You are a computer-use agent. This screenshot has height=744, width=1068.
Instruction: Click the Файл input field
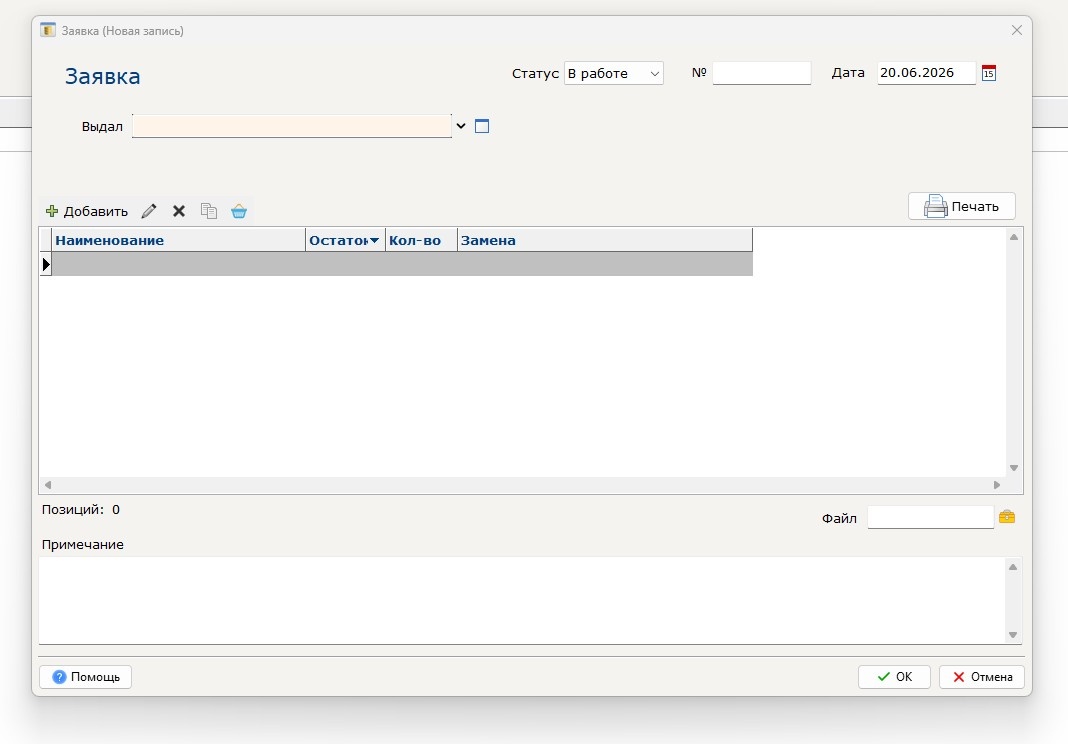(930, 517)
